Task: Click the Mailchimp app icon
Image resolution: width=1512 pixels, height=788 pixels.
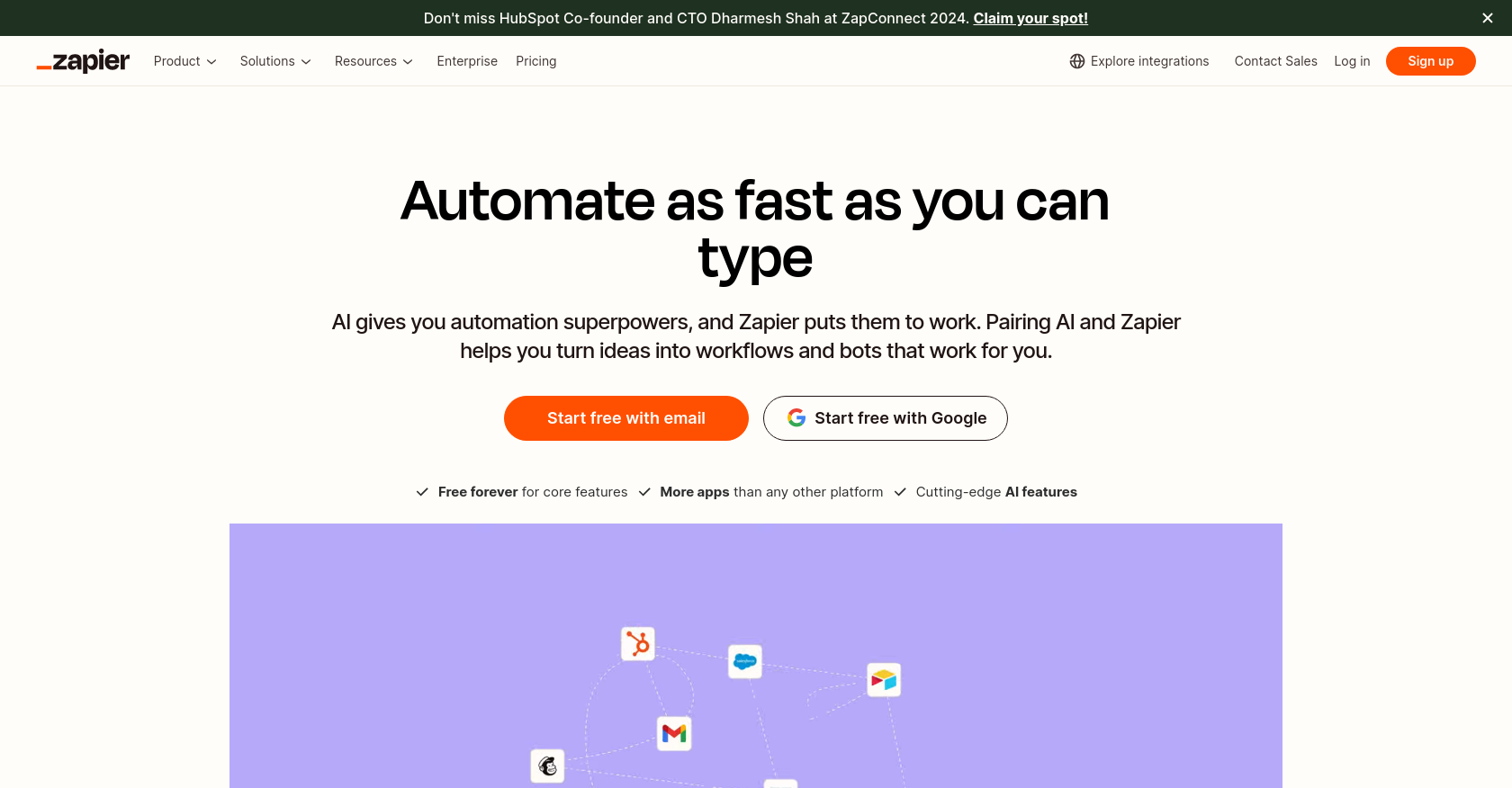Action: (x=547, y=766)
